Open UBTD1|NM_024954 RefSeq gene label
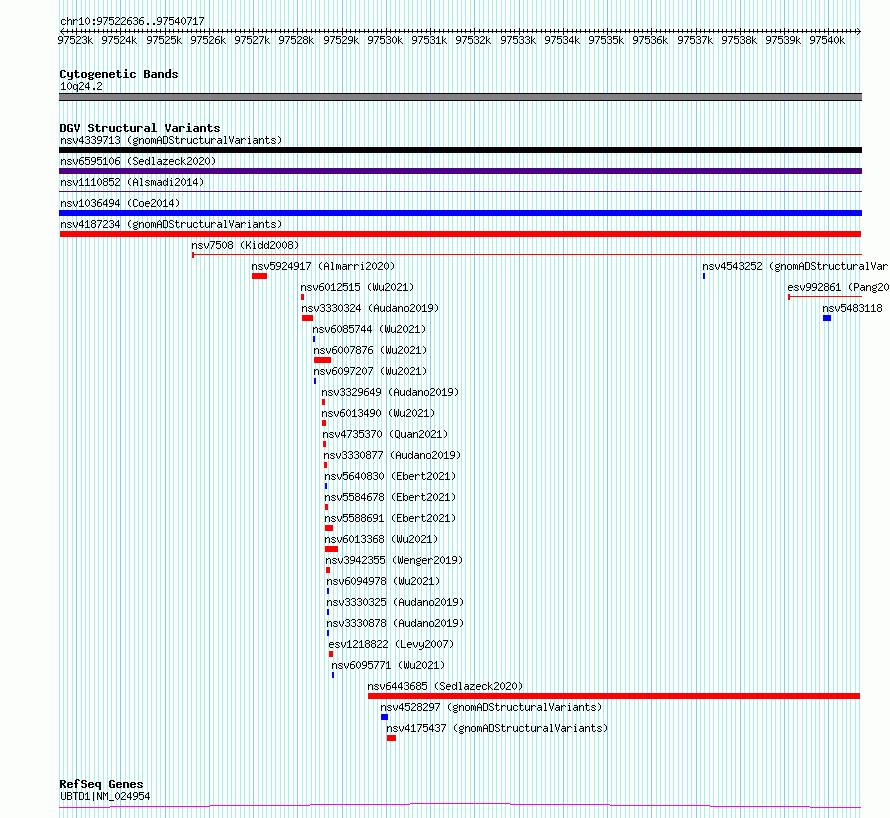The height and width of the screenshot is (818, 890). (105, 796)
